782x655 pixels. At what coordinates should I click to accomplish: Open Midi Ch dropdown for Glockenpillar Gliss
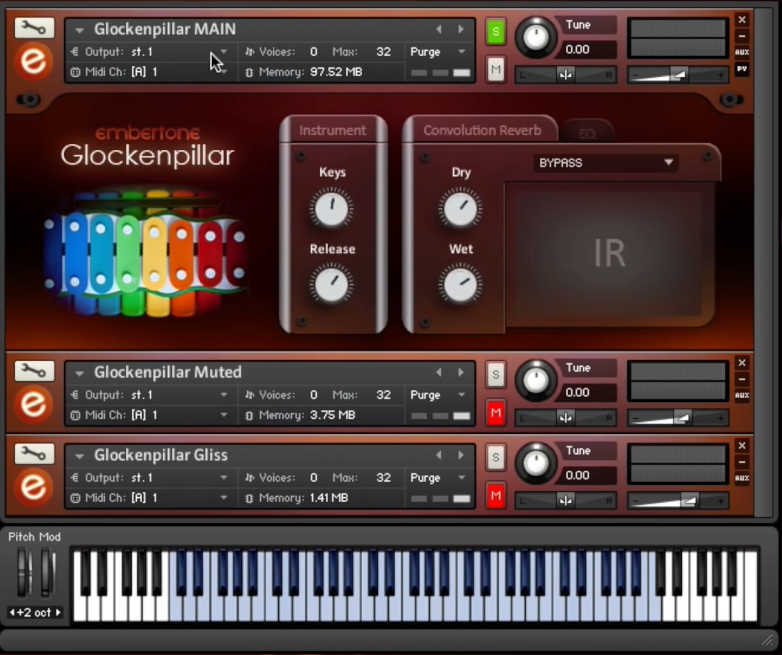(223, 497)
